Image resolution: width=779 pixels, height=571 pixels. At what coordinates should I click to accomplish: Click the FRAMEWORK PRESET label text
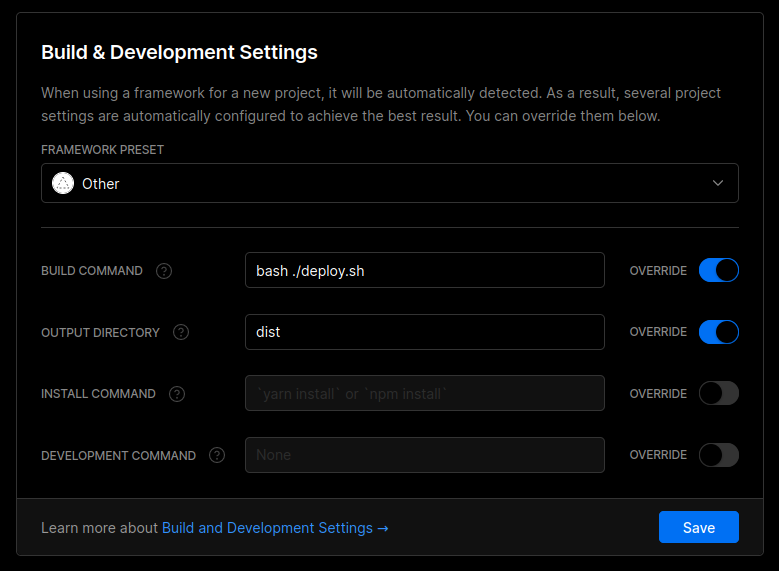102,150
